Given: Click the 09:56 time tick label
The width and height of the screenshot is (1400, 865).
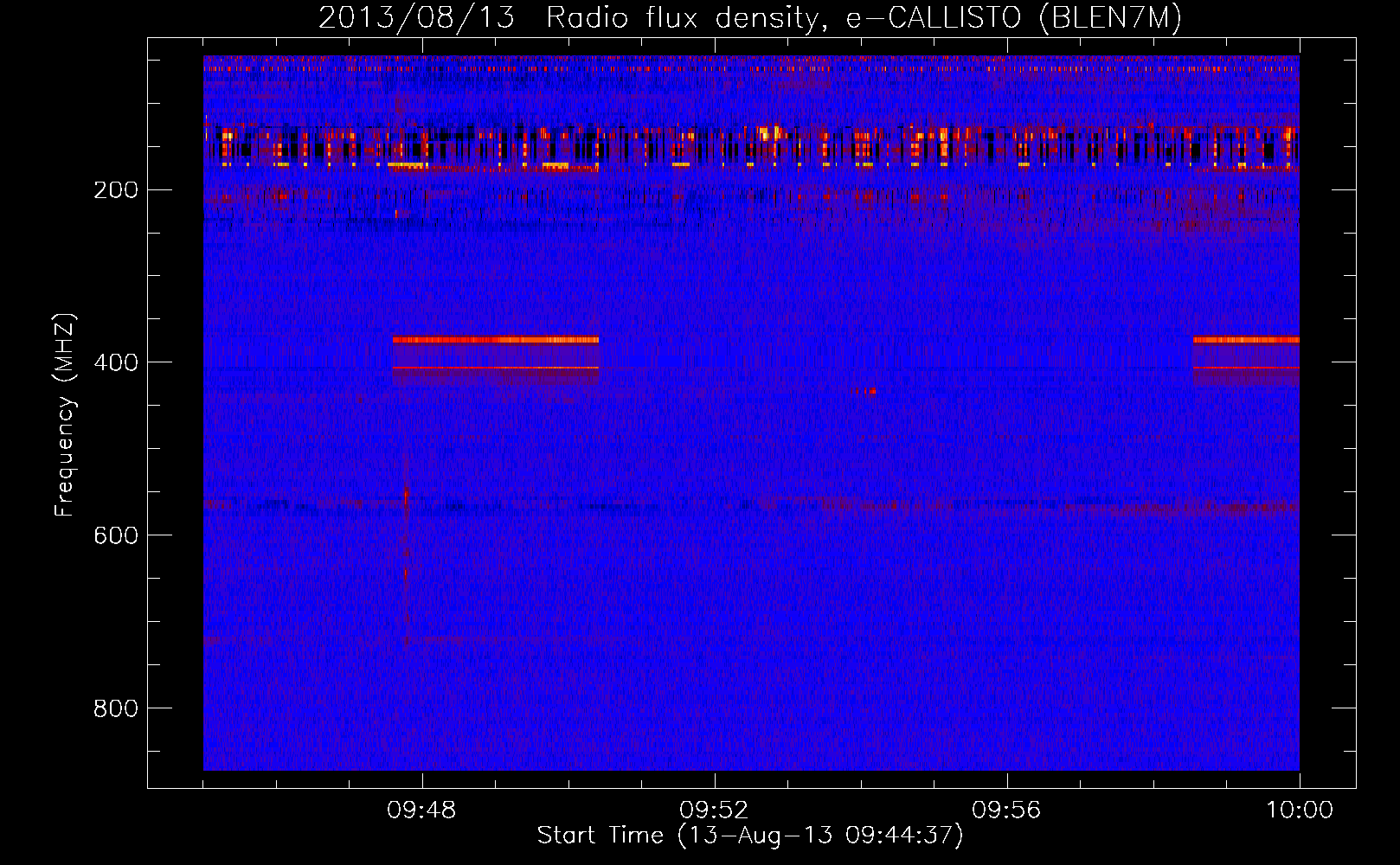Looking at the screenshot, I should (x=1006, y=811).
